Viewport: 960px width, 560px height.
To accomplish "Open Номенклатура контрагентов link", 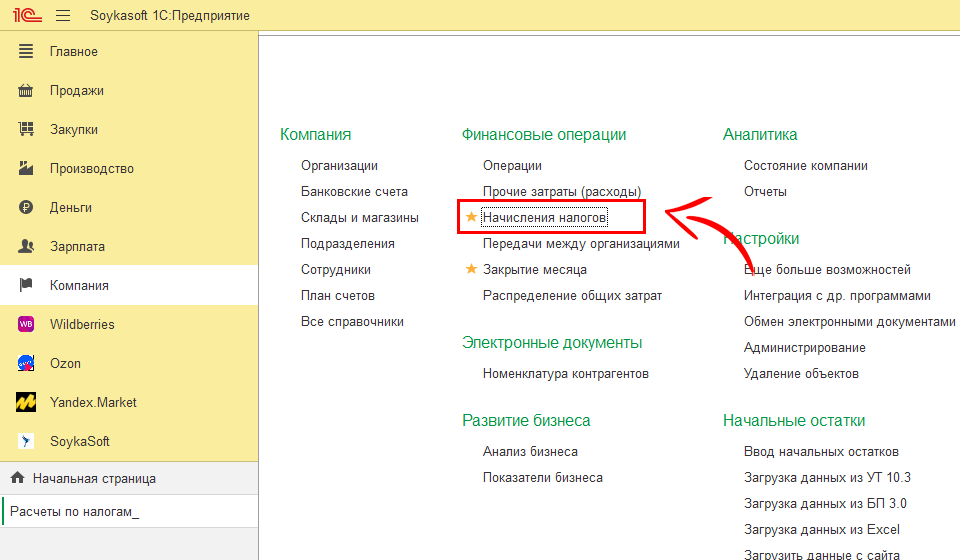I will click(565, 373).
